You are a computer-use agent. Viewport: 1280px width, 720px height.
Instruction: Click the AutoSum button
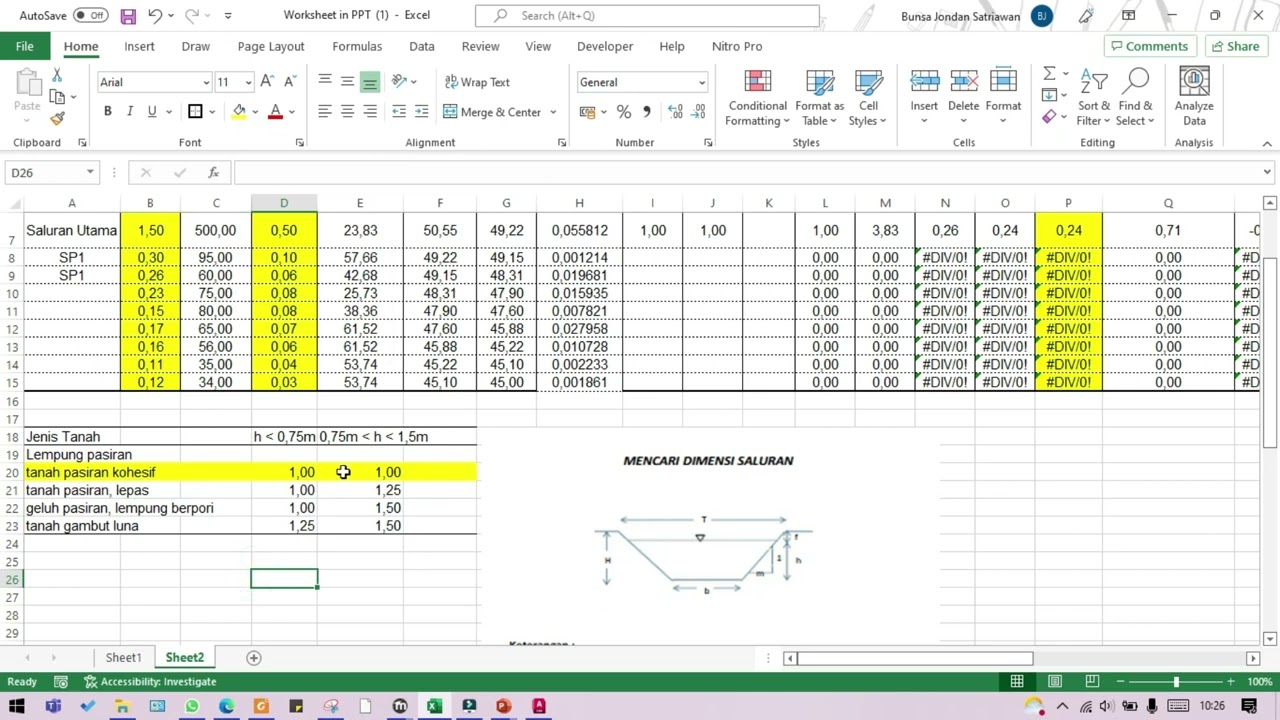click(1049, 74)
